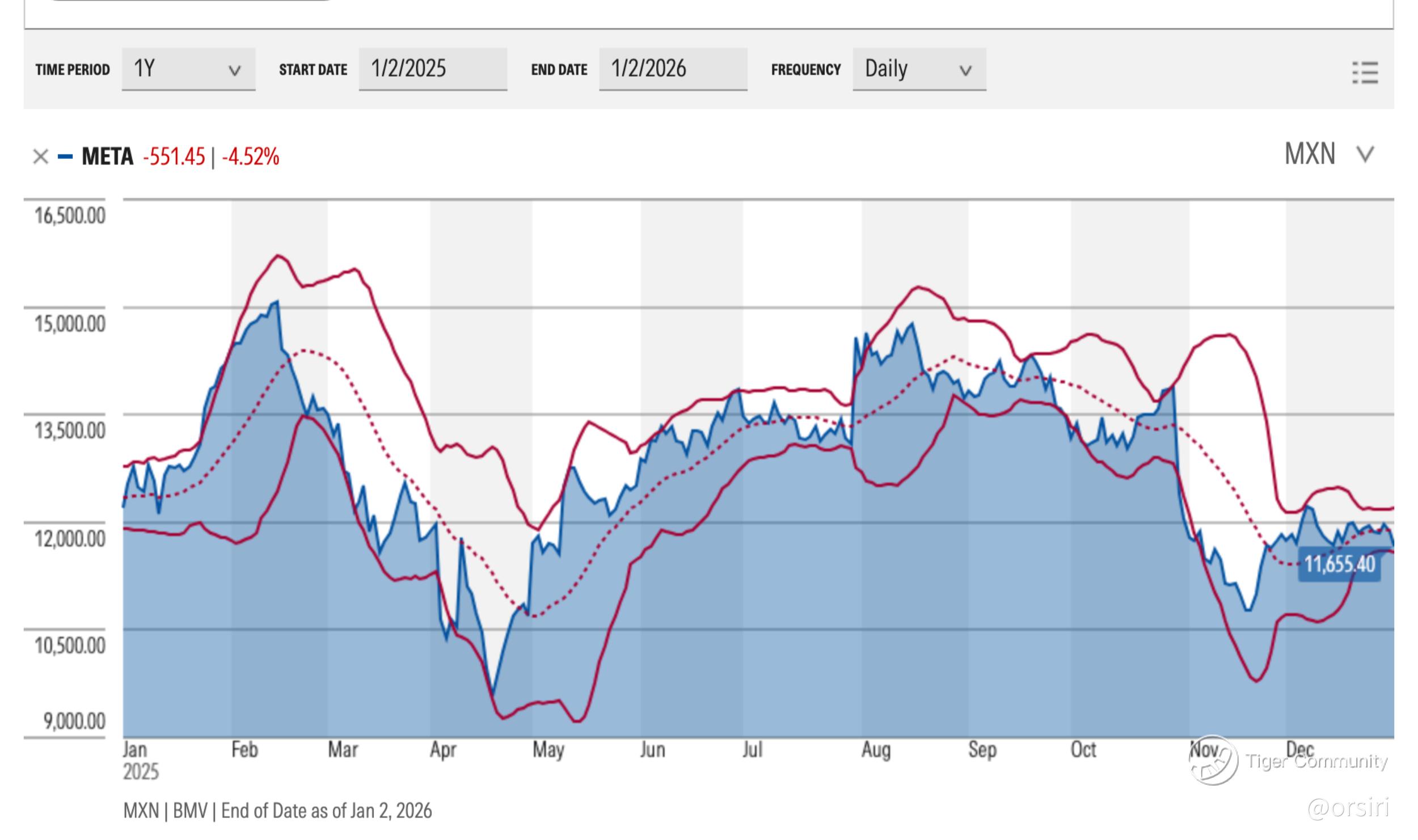Expand the Frequency Daily dropdown
Image resolution: width=1418 pixels, height=840 pixels.
(919, 69)
